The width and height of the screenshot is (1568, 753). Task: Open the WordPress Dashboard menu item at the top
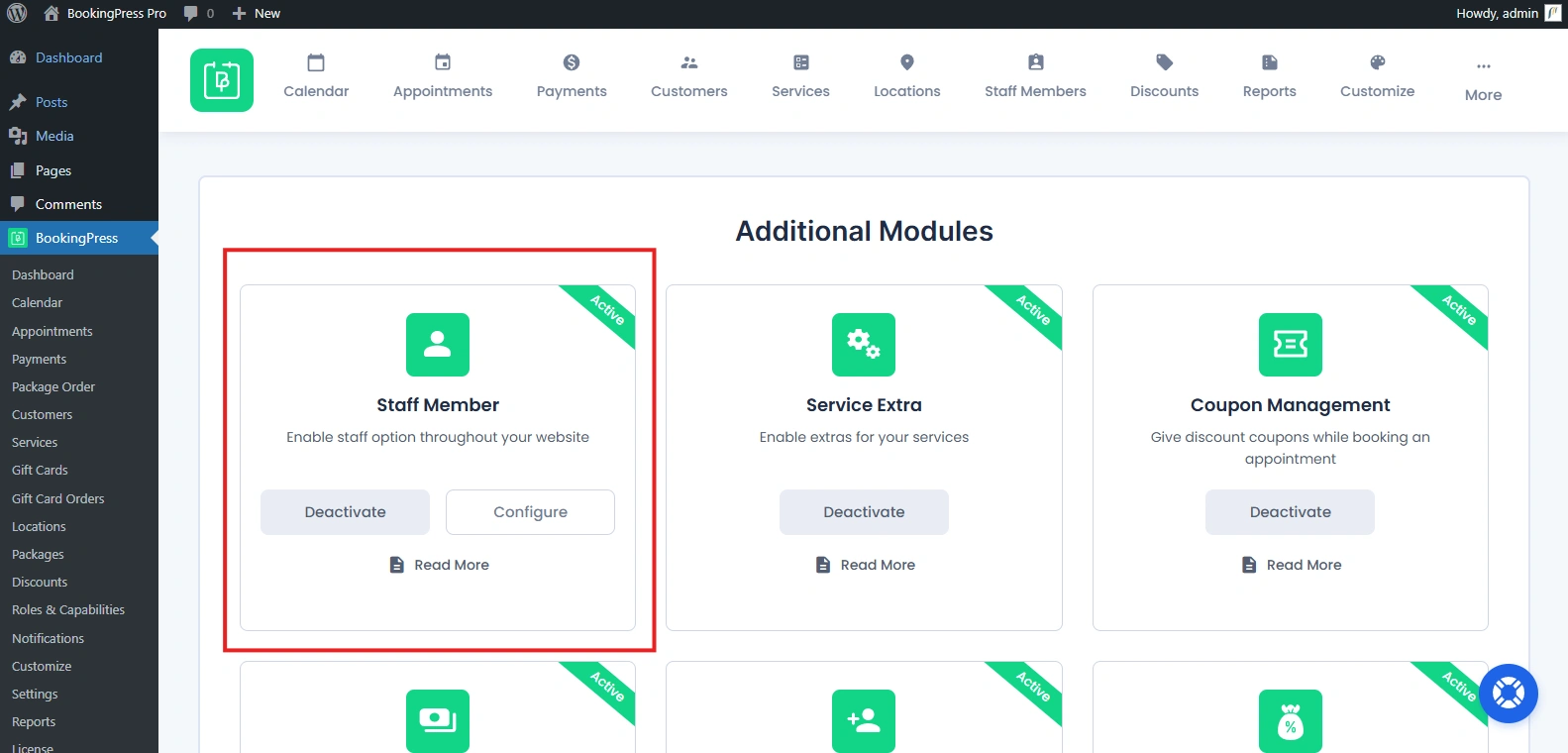tap(79, 57)
